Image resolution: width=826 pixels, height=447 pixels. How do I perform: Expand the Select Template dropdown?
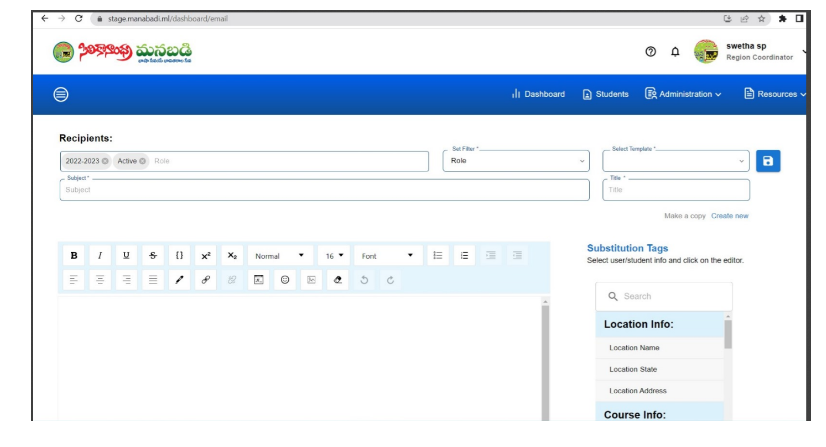point(675,162)
